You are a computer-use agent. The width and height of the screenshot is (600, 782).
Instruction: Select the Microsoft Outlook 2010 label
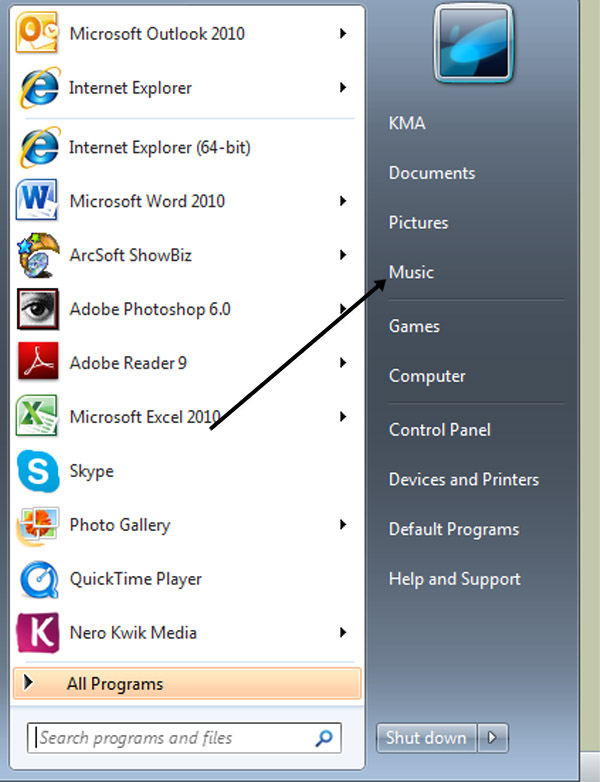(157, 33)
